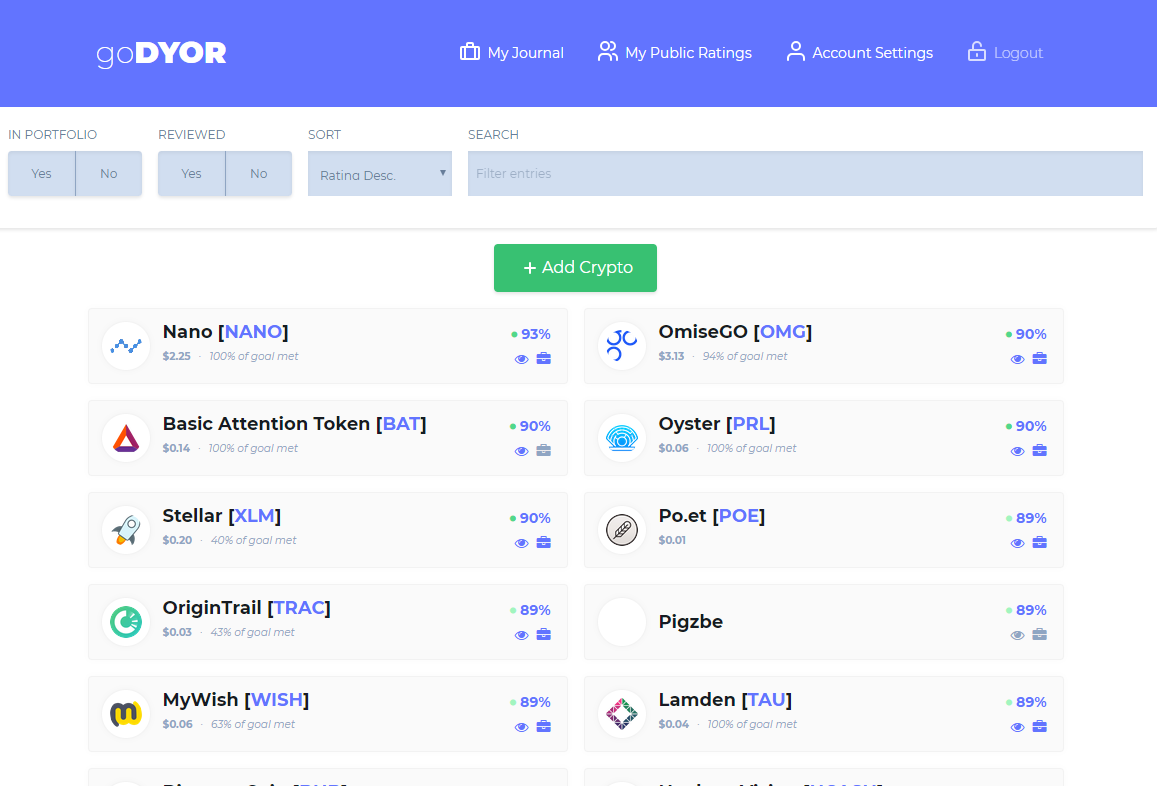Enable the Reviewed No filter

click(x=258, y=173)
